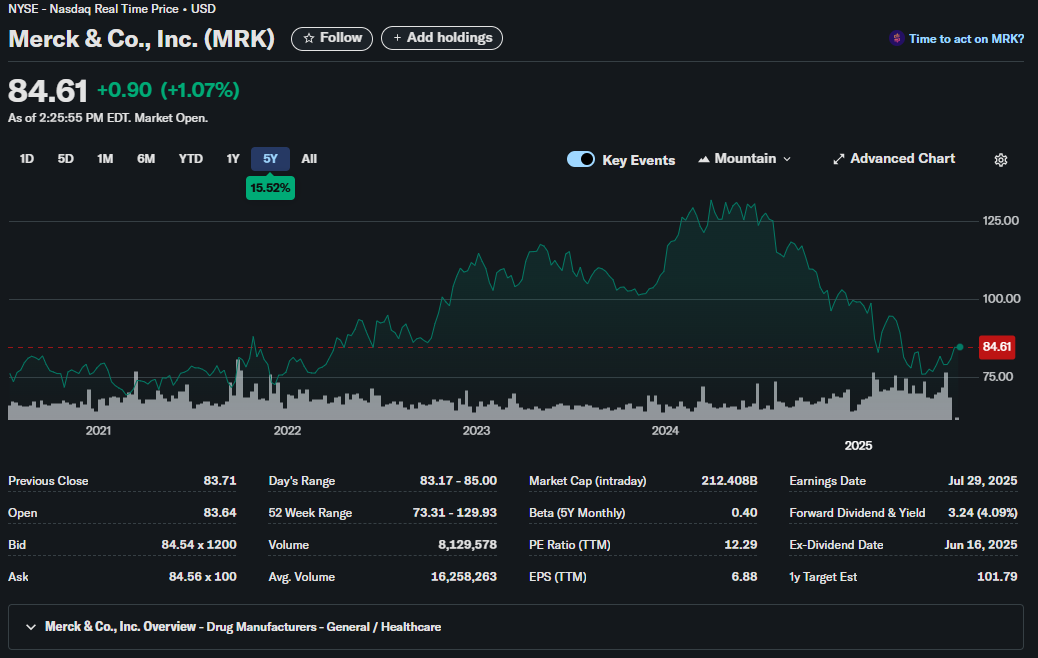Click the Volume value 8,129,578
Image resolution: width=1038 pixels, height=658 pixels.
467,545
